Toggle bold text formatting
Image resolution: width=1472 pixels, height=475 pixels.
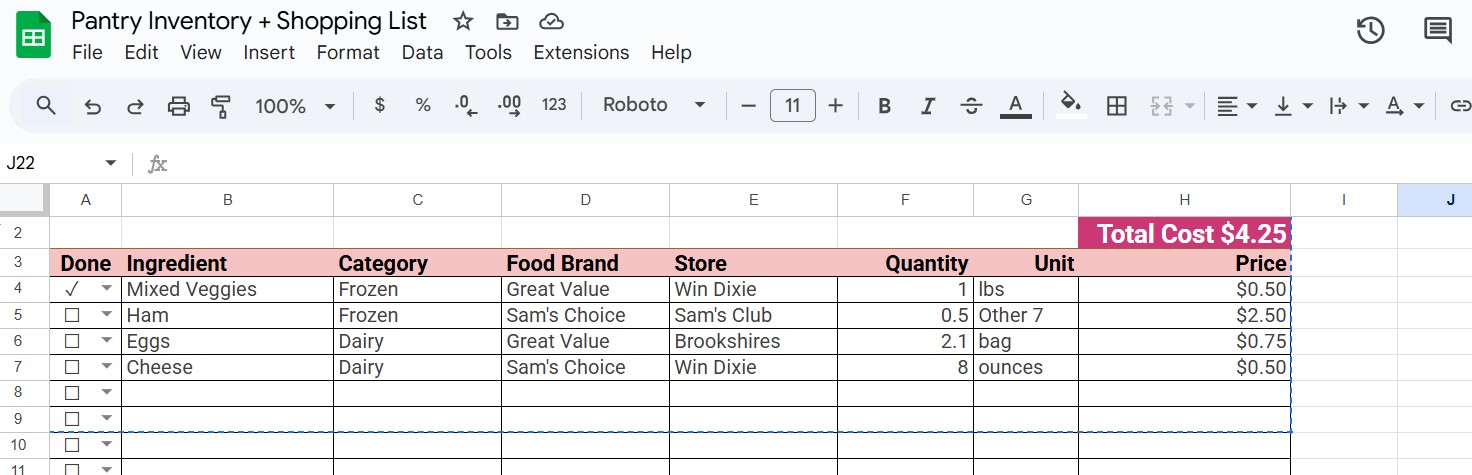[x=884, y=106]
